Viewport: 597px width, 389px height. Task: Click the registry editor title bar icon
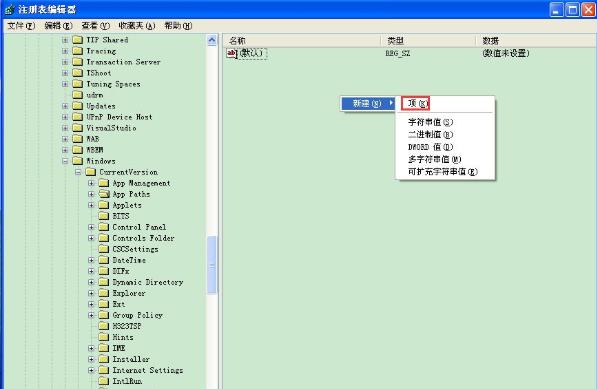tap(9, 9)
